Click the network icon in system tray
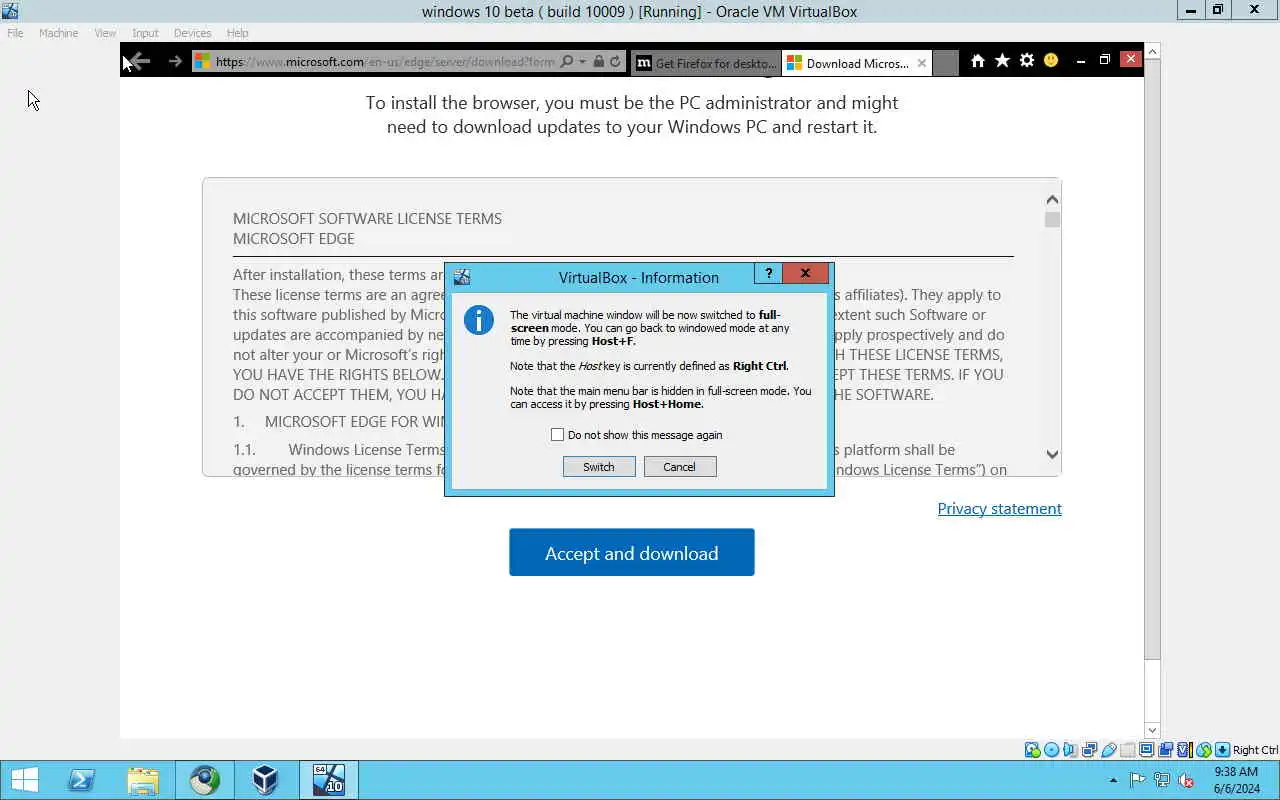 [x=1162, y=780]
